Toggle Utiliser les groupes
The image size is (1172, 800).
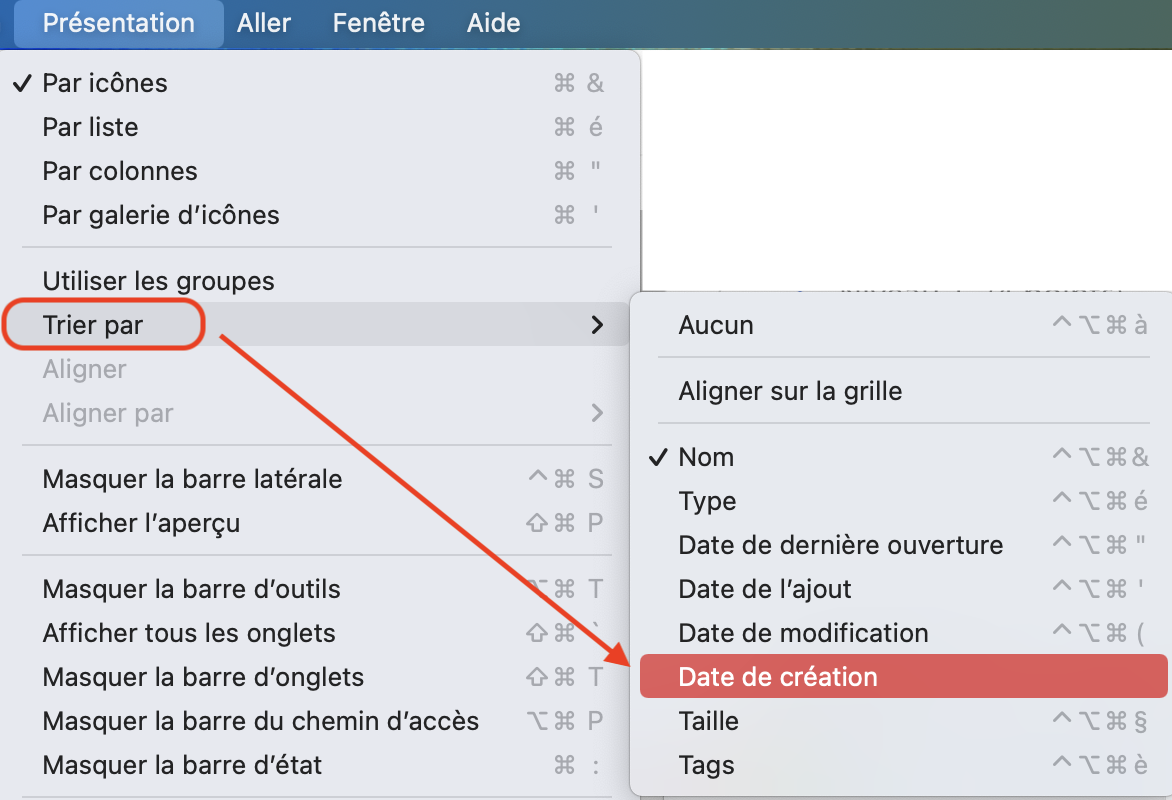click(158, 281)
